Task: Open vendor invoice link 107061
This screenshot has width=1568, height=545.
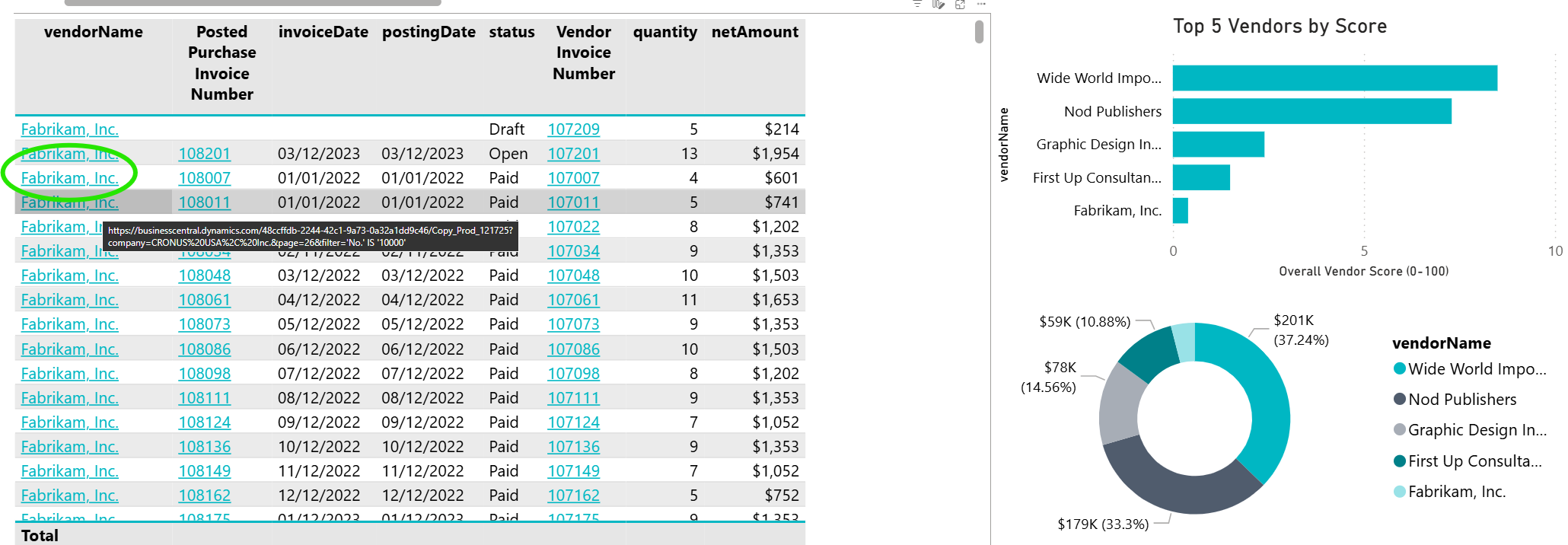Action: click(x=573, y=300)
